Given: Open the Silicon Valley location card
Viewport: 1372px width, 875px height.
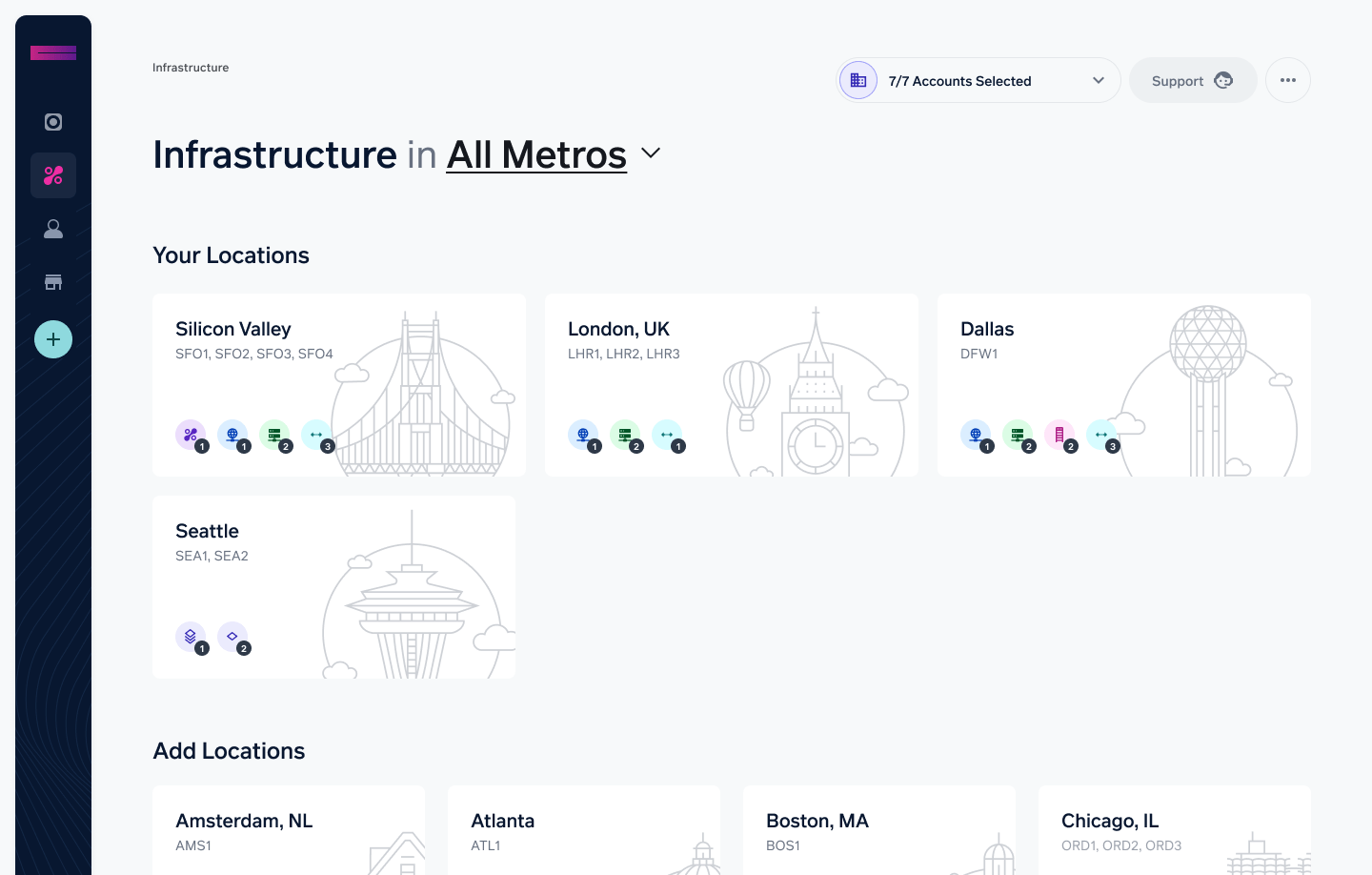Looking at the screenshot, I should [x=339, y=385].
